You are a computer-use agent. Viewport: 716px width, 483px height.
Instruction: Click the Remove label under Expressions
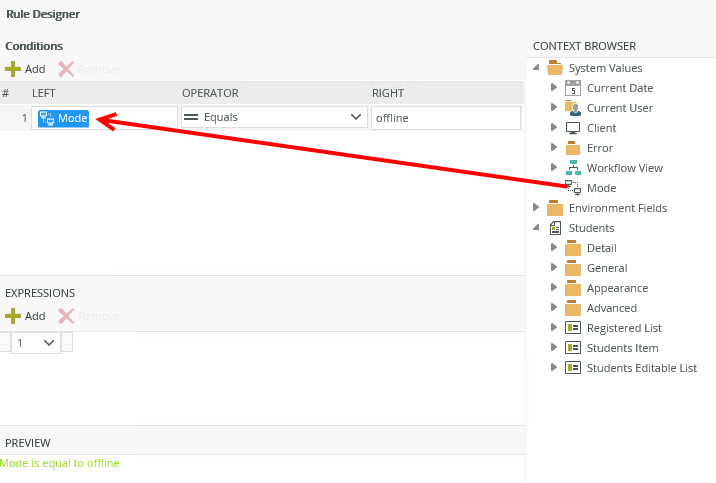click(x=99, y=316)
